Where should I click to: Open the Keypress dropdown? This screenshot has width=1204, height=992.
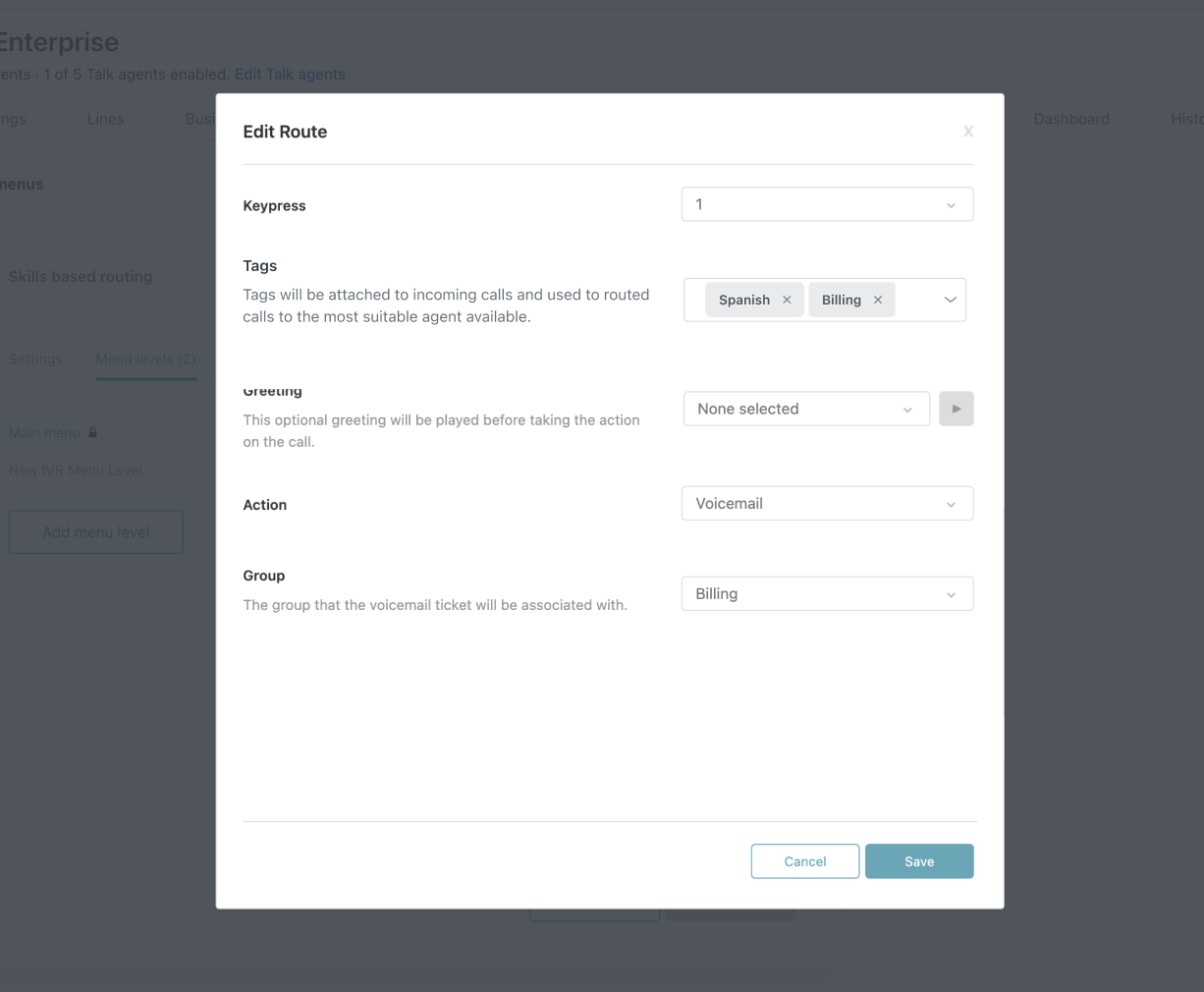[827, 204]
